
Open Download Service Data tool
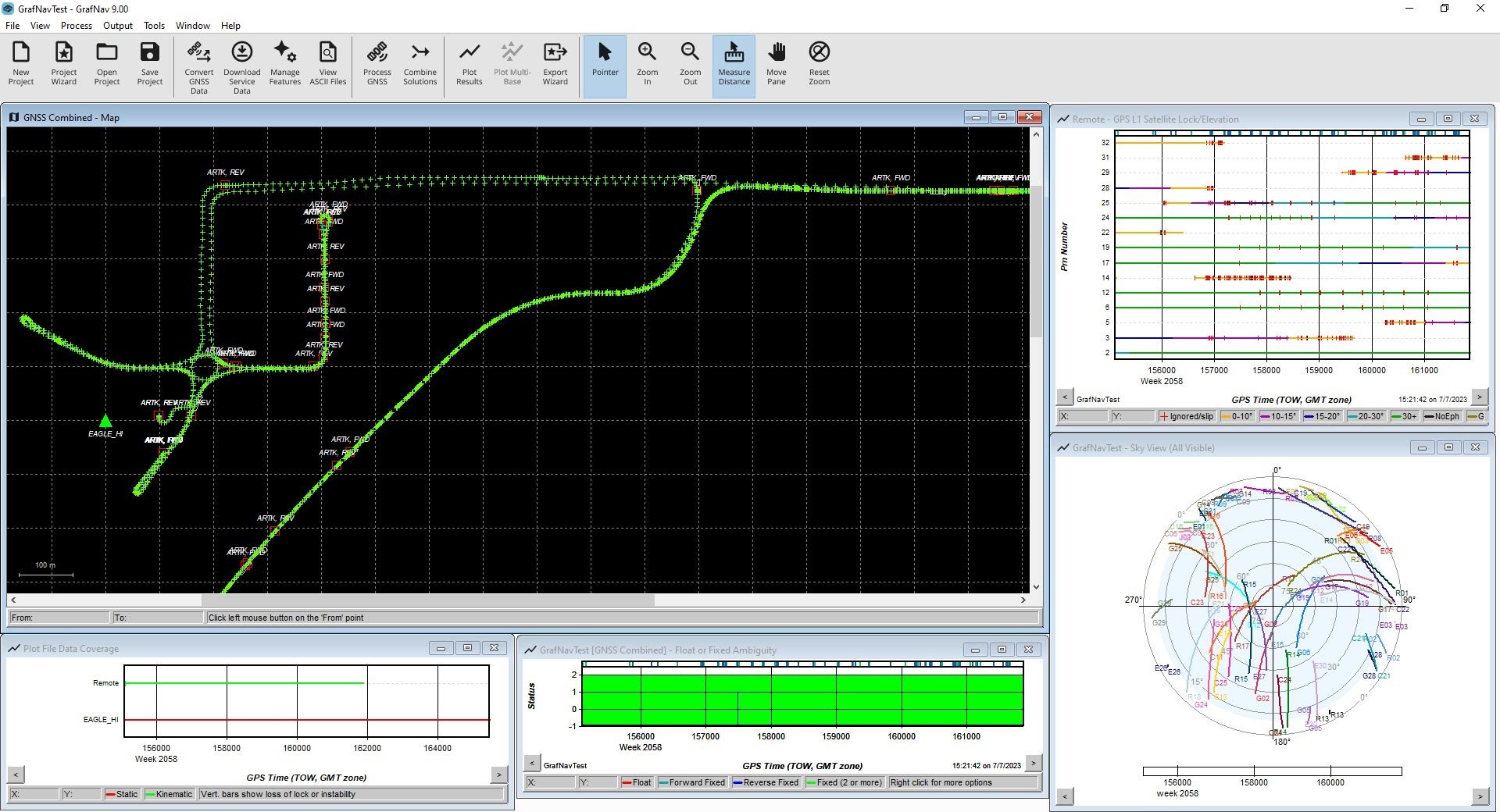[x=242, y=66]
